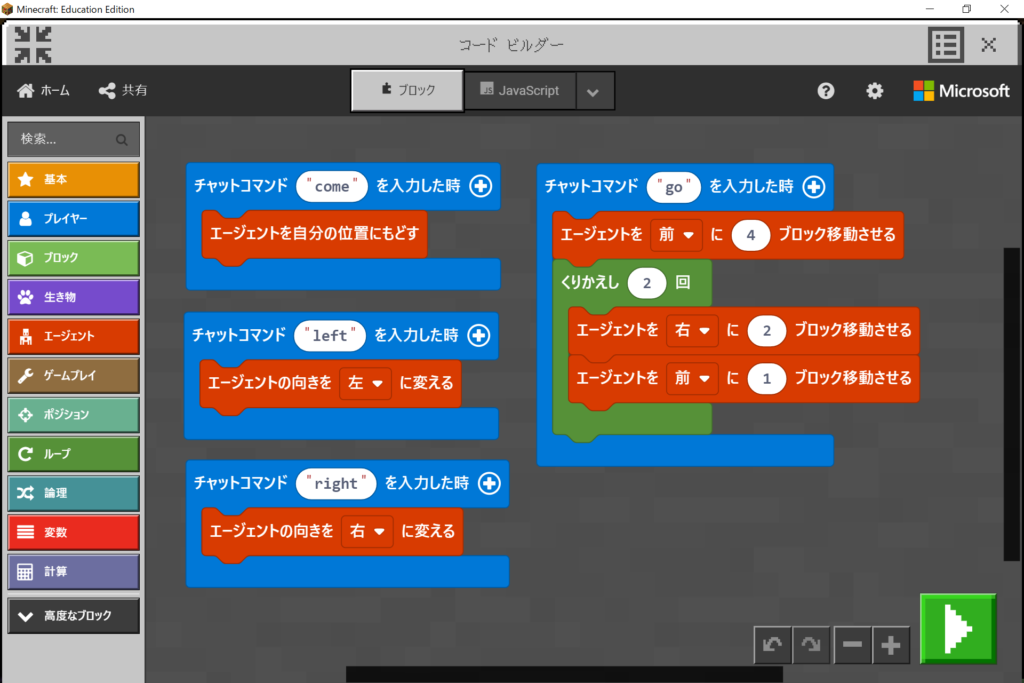The height and width of the screenshot is (683, 1024).
Task: Zoom out with the minus icon
Action: [x=852, y=646]
